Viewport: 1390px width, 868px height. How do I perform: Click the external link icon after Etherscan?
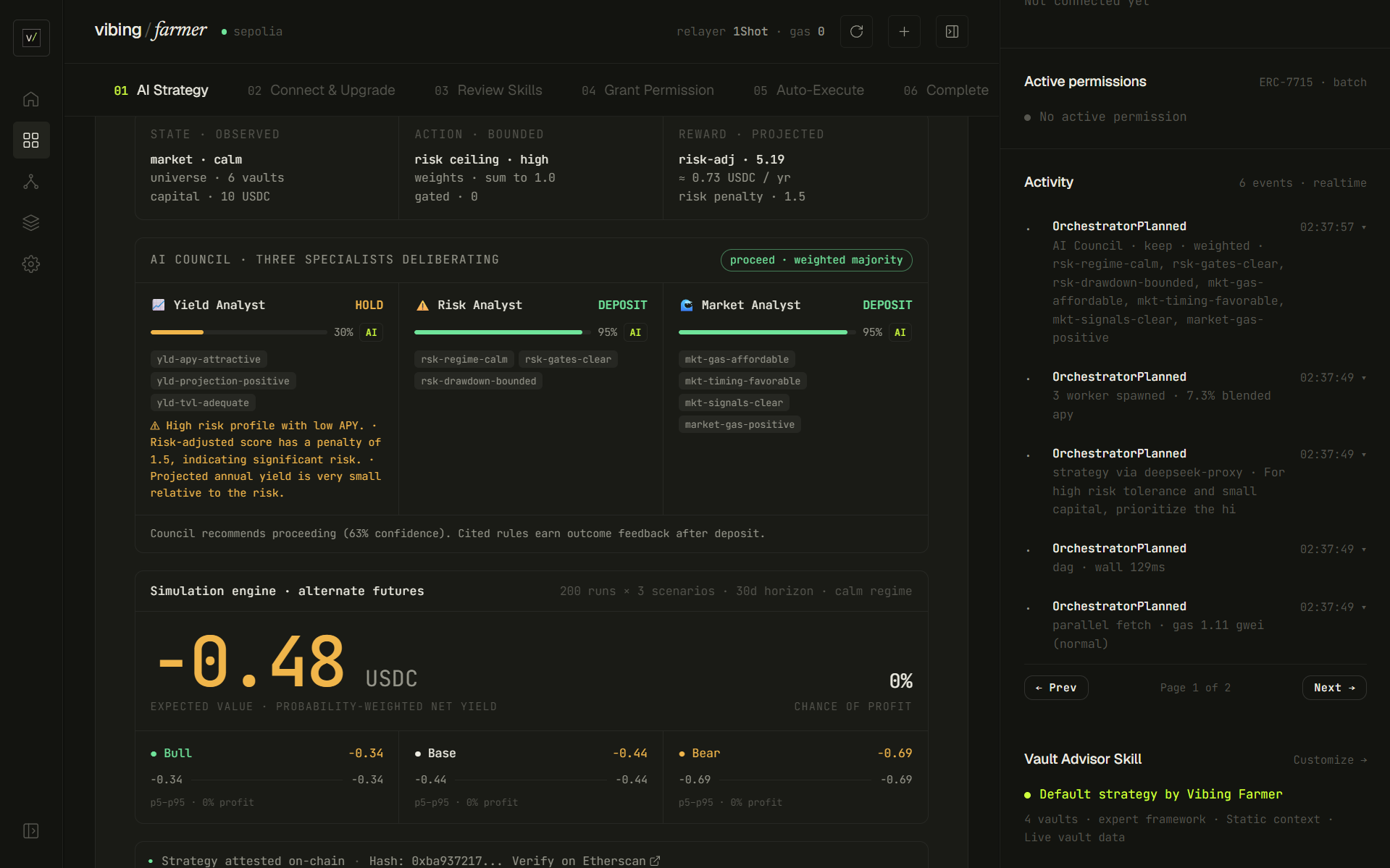point(655,861)
